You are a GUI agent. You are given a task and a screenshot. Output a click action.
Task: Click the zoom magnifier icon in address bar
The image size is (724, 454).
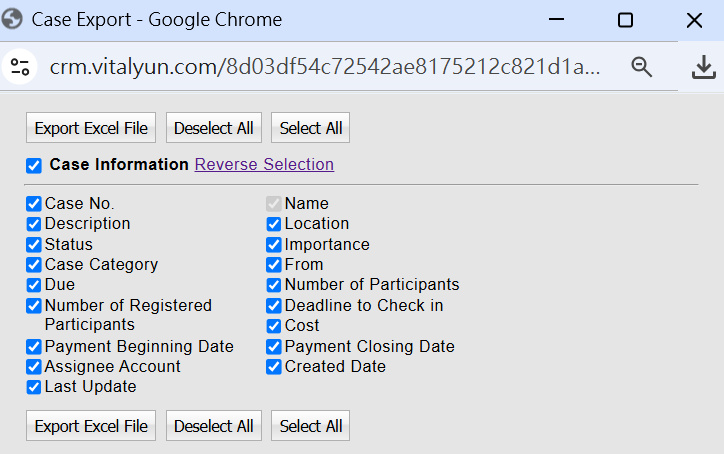coord(641,67)
